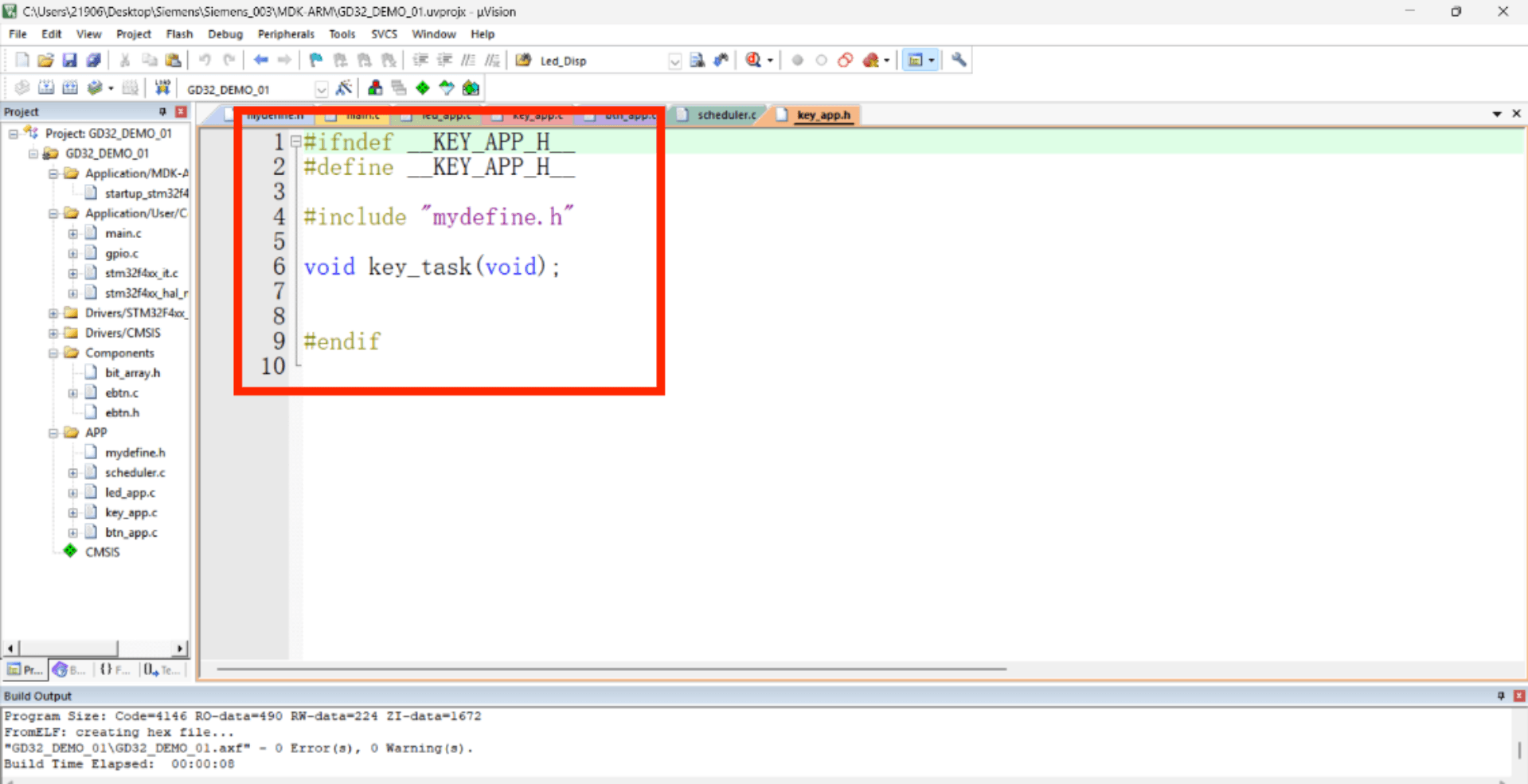Open the GD32_DEMO_01 target dropdown

(321, 89)
